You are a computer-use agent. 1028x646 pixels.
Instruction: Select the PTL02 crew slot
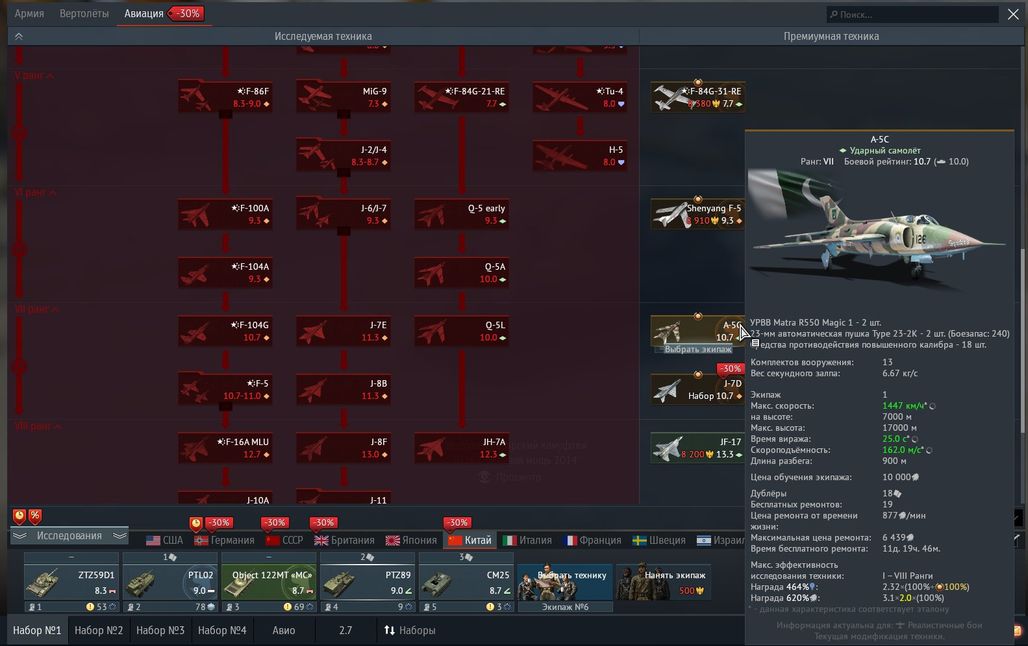[170, 582]
